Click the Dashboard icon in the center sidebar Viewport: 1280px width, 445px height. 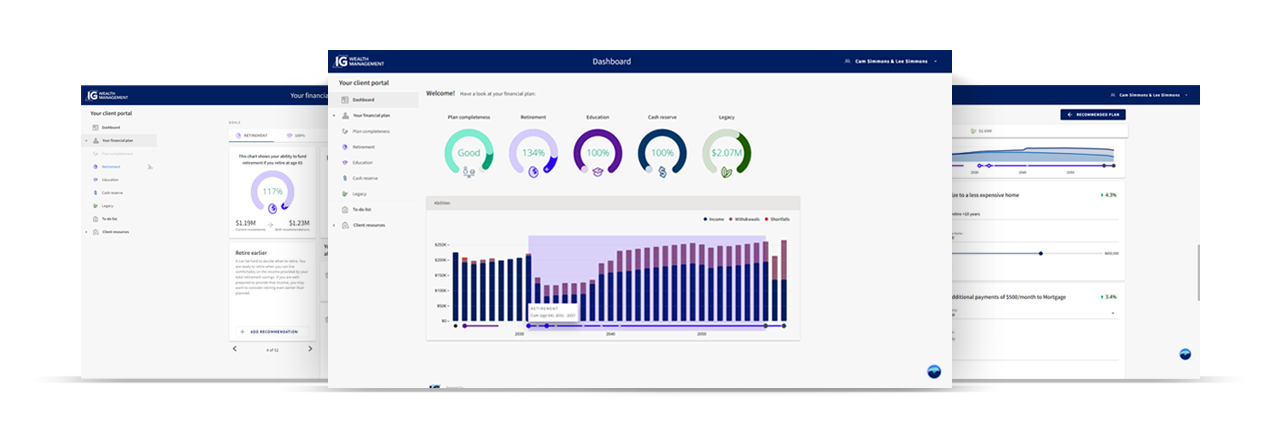click(x=345, y=100)
